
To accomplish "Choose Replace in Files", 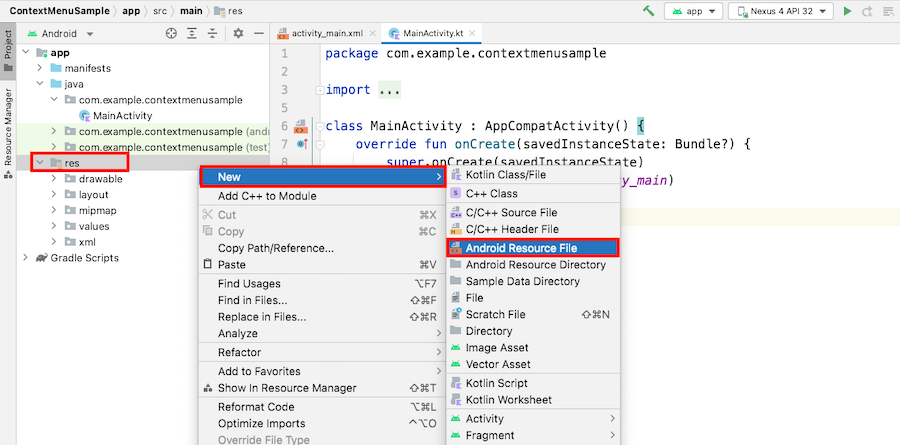I will (323, 317).
